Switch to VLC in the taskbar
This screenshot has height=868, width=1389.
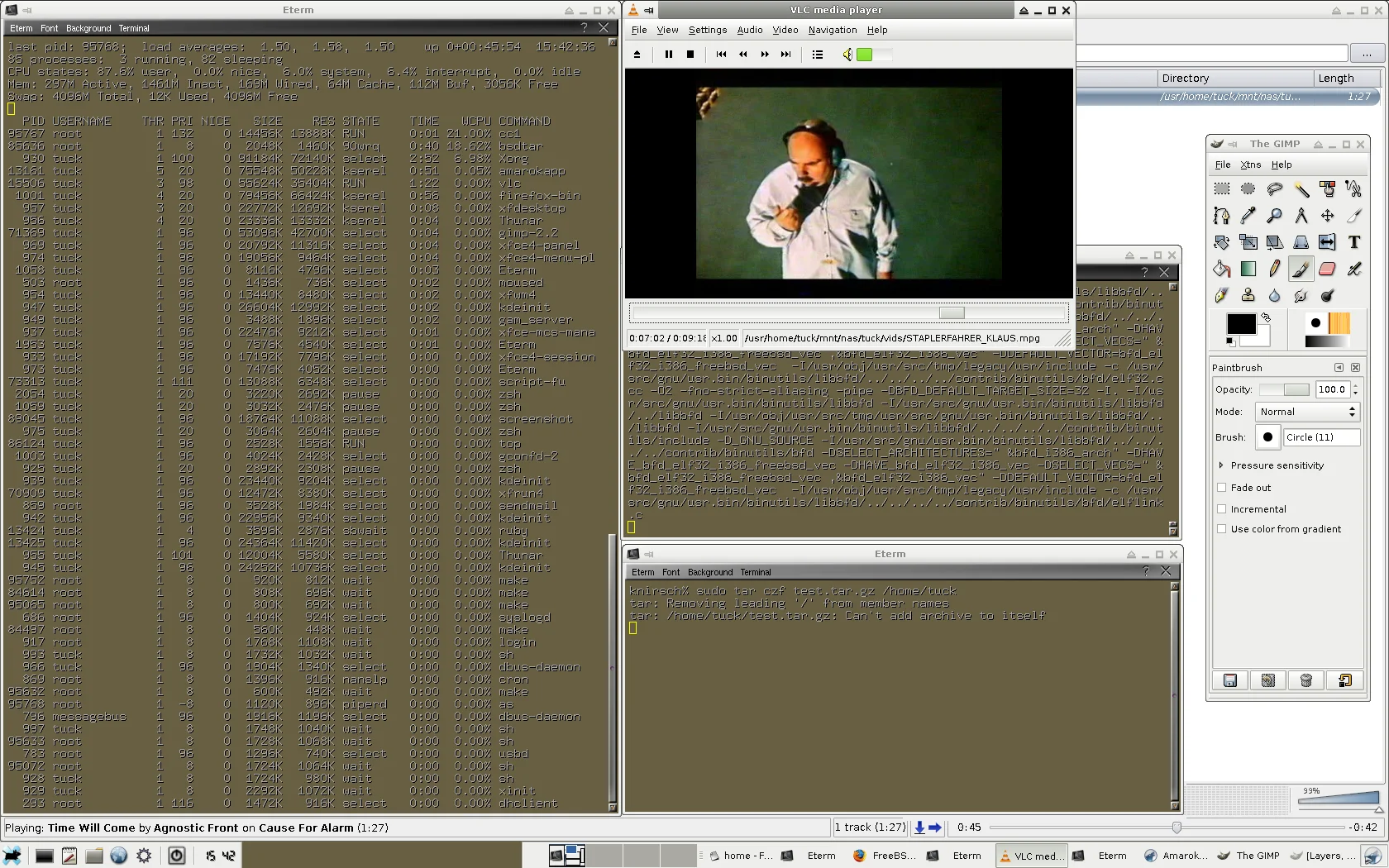[1031, 856]
